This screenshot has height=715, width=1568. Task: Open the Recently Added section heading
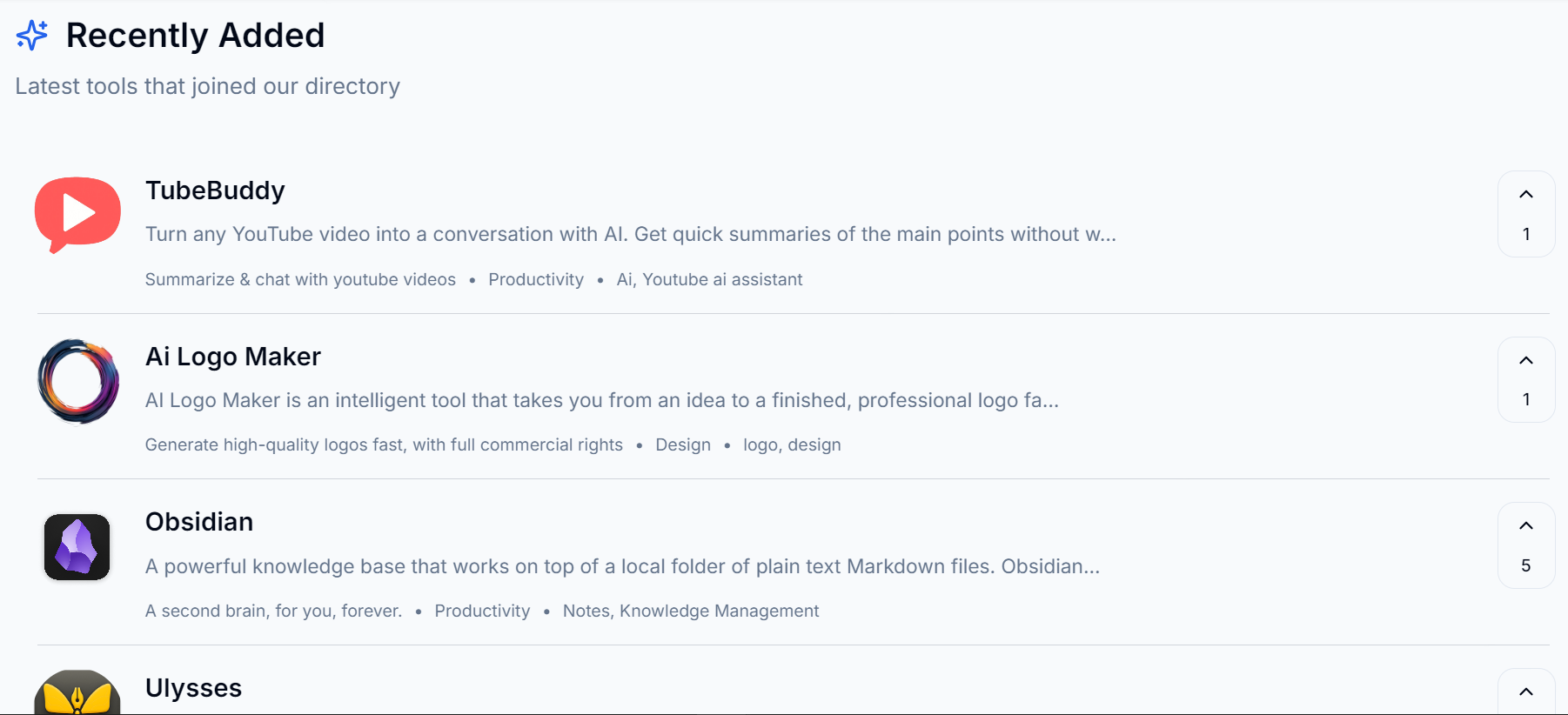click(x=195, y=35)
